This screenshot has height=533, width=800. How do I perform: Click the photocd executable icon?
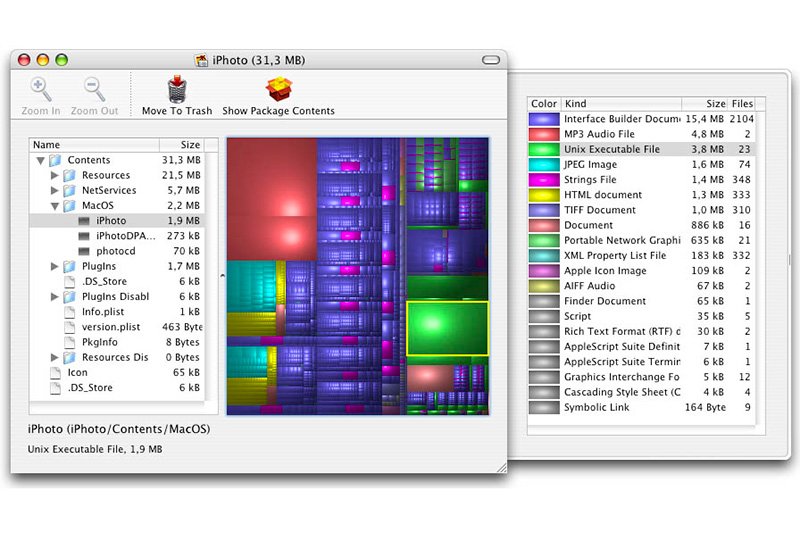pyautogui.click(x=84, y=251)
